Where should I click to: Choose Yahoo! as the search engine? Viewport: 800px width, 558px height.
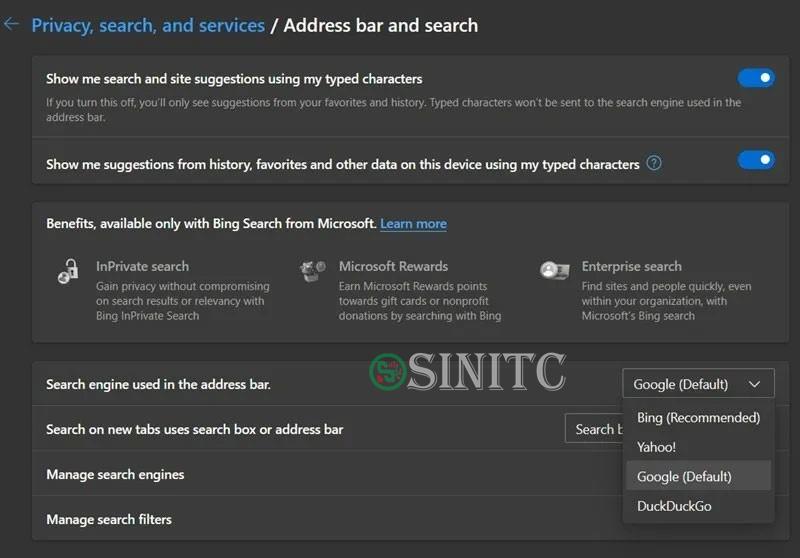(x=698, y=447)
